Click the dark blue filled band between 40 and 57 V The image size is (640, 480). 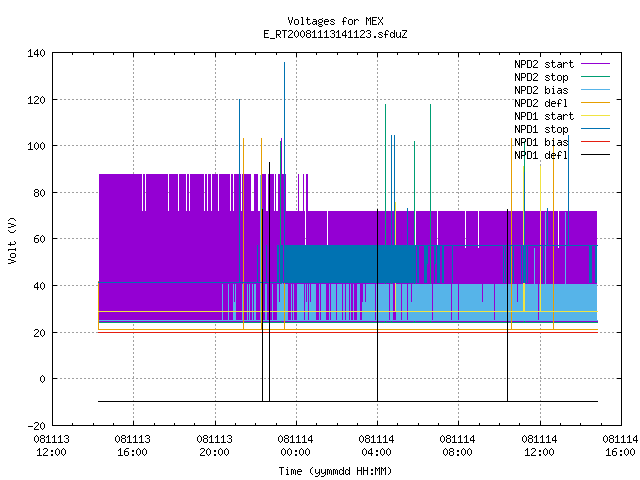click(x=348, y=264)
